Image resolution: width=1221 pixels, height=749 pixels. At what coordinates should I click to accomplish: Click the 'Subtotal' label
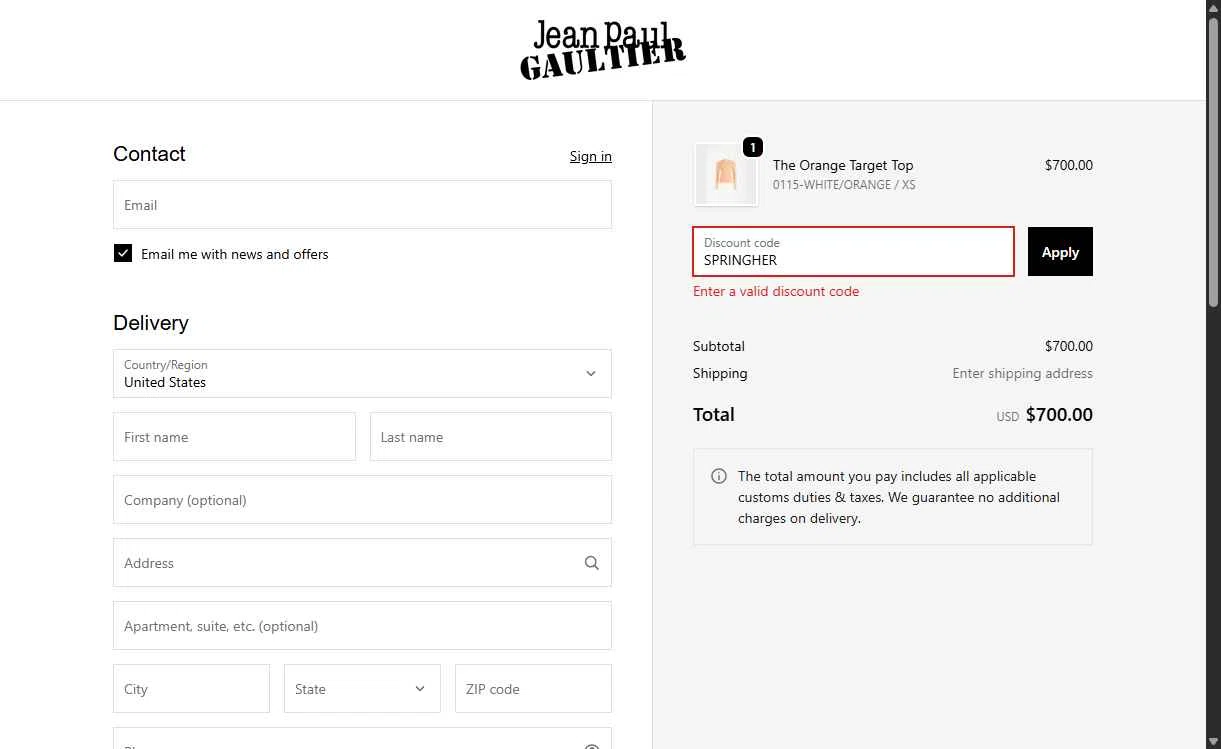(719, 346)
